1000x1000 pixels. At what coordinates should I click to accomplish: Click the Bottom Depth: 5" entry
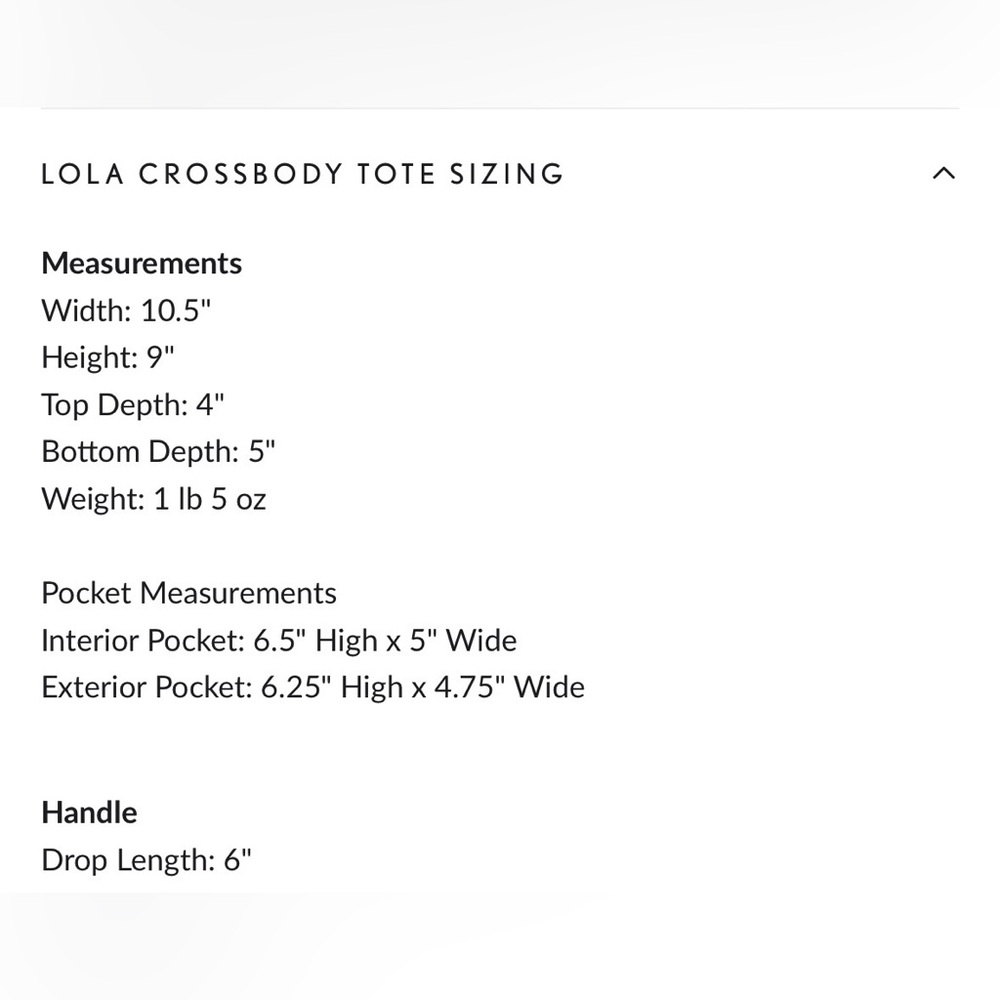point(159,451)
